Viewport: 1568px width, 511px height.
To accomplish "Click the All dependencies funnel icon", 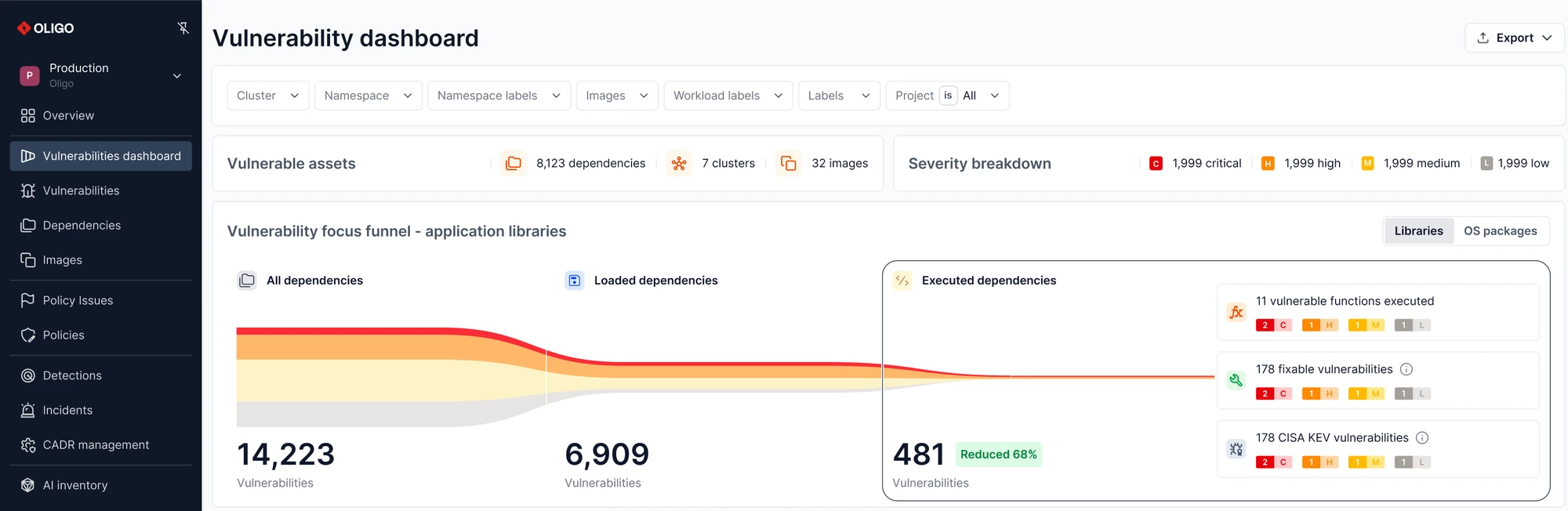I will point(247,281).
